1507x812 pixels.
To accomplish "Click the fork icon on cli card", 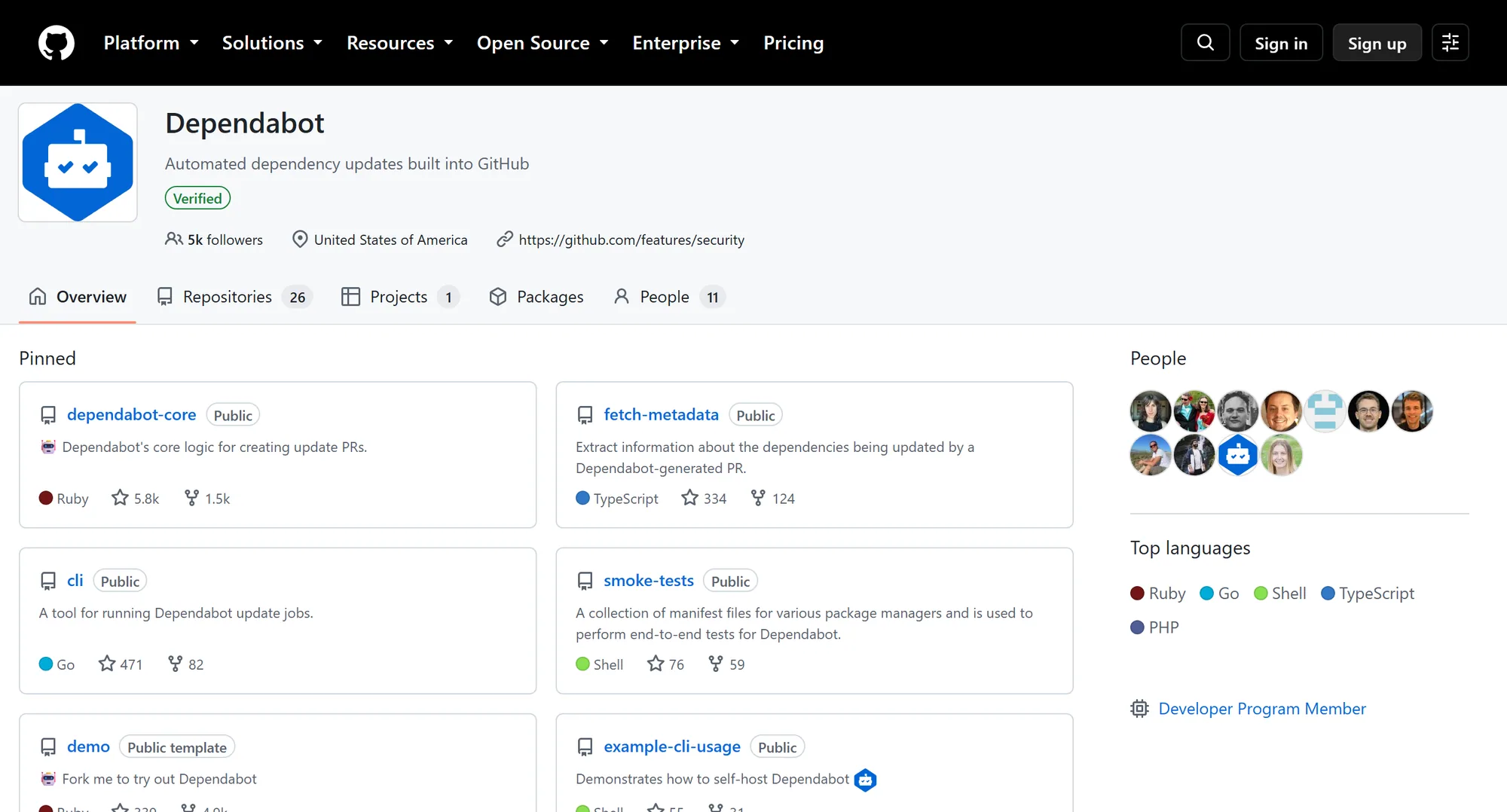I will 175,664.
